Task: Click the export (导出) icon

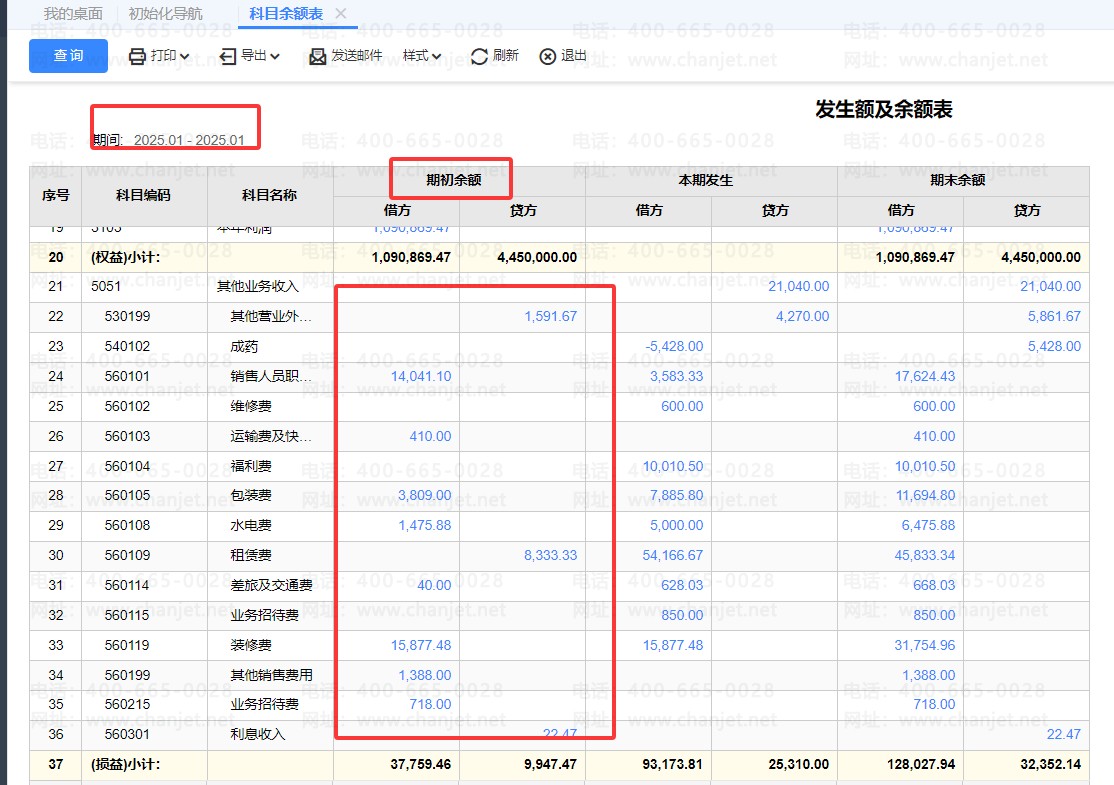Action: click(x=228, y=56)
